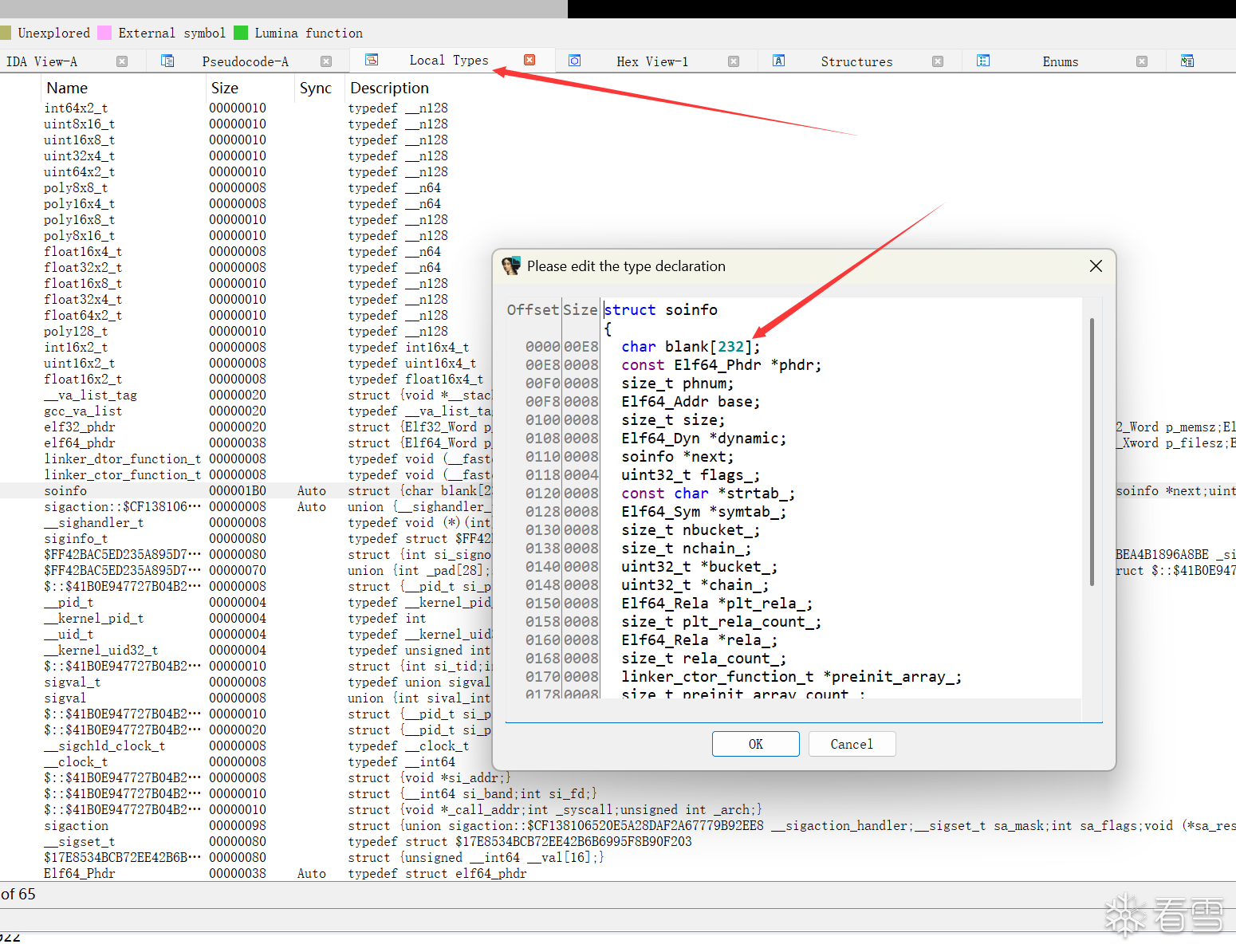Close the type declaration dialog

[x=1096, y=266]
